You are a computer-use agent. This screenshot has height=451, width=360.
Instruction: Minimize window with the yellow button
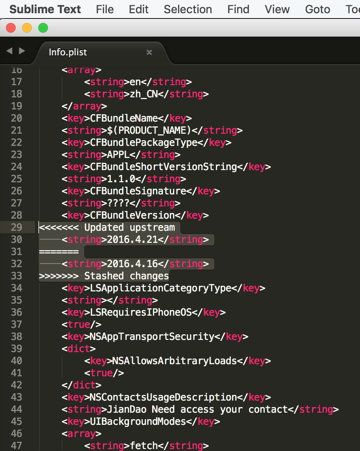pos(27,28)
